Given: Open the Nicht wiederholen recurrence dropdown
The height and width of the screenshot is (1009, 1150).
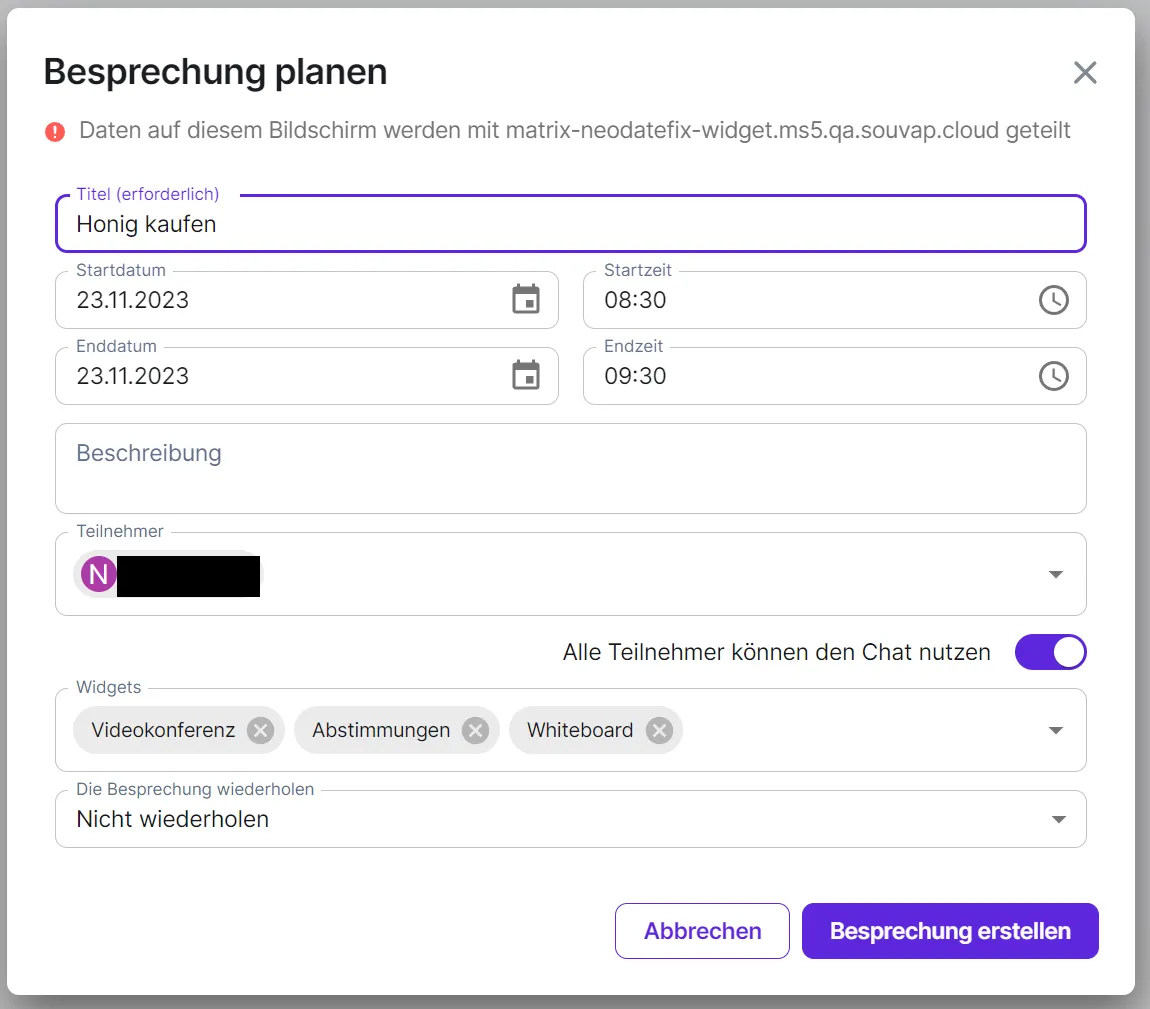Looking at the screenshot, I should [1058, 819].
